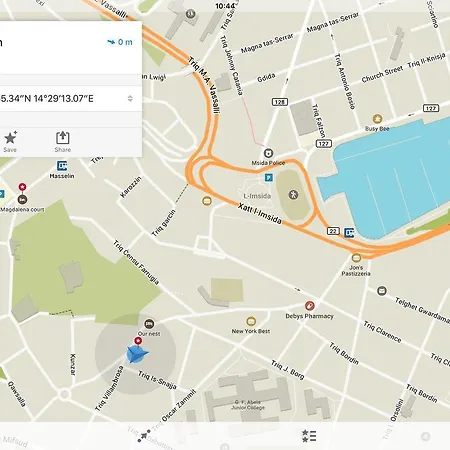450x450 pixels.
Task: Tap the Share icon in the panel
Action: tap(63, 138)
